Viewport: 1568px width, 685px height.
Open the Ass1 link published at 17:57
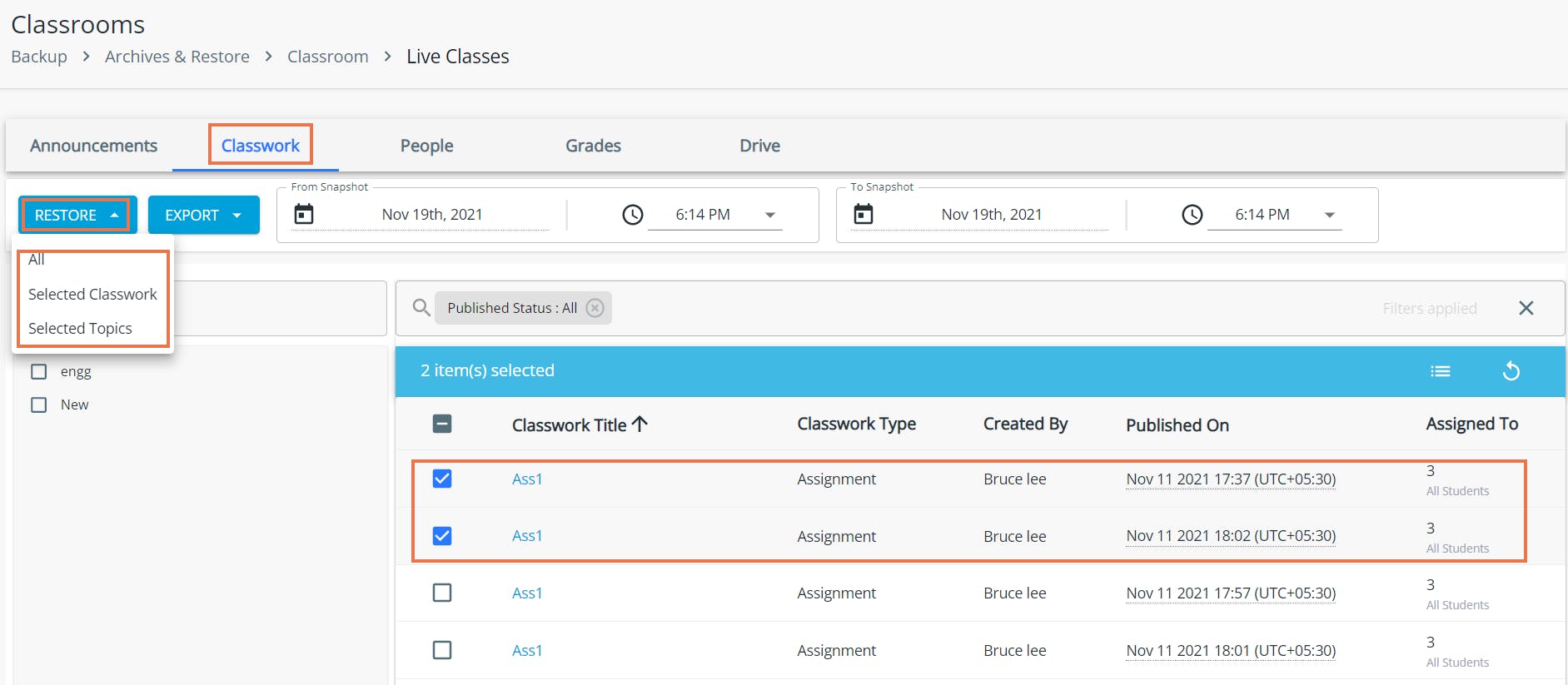(x=527, y=593)
